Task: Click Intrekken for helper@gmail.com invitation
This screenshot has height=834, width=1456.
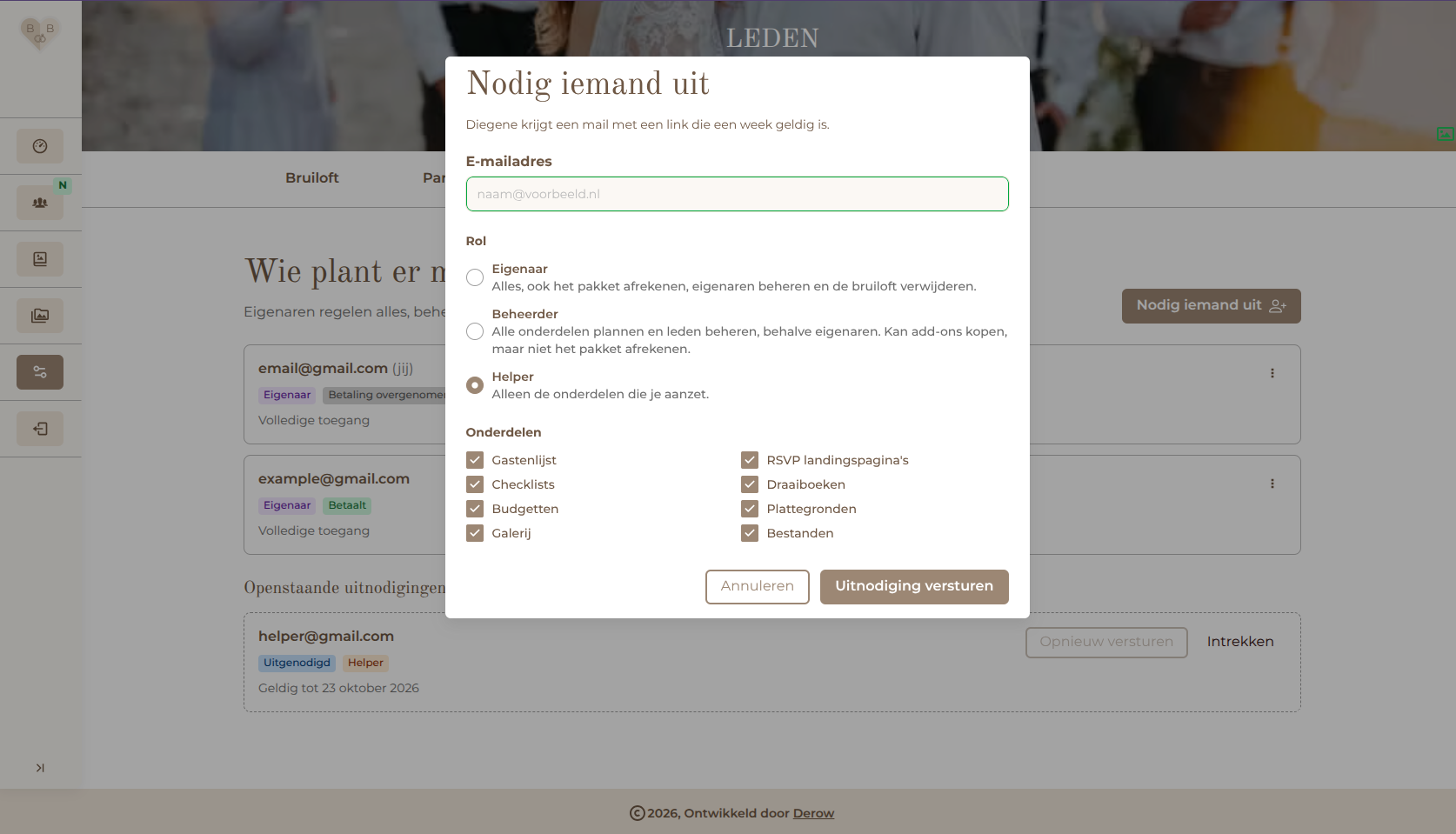Action: (x=1240, y=642)
